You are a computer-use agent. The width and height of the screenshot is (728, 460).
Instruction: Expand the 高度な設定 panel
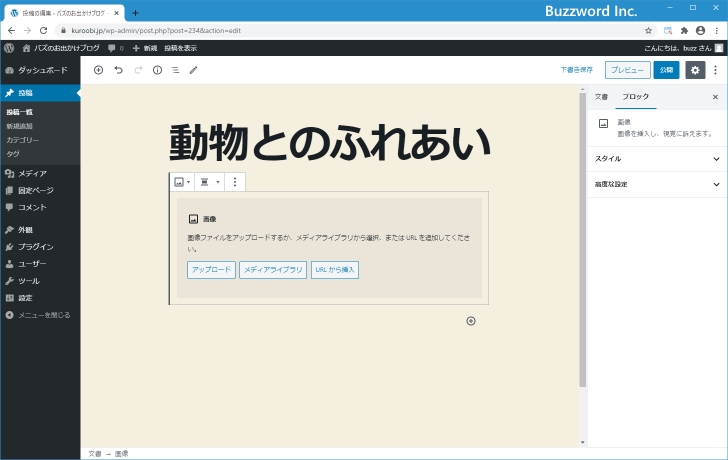coord(657,184)
